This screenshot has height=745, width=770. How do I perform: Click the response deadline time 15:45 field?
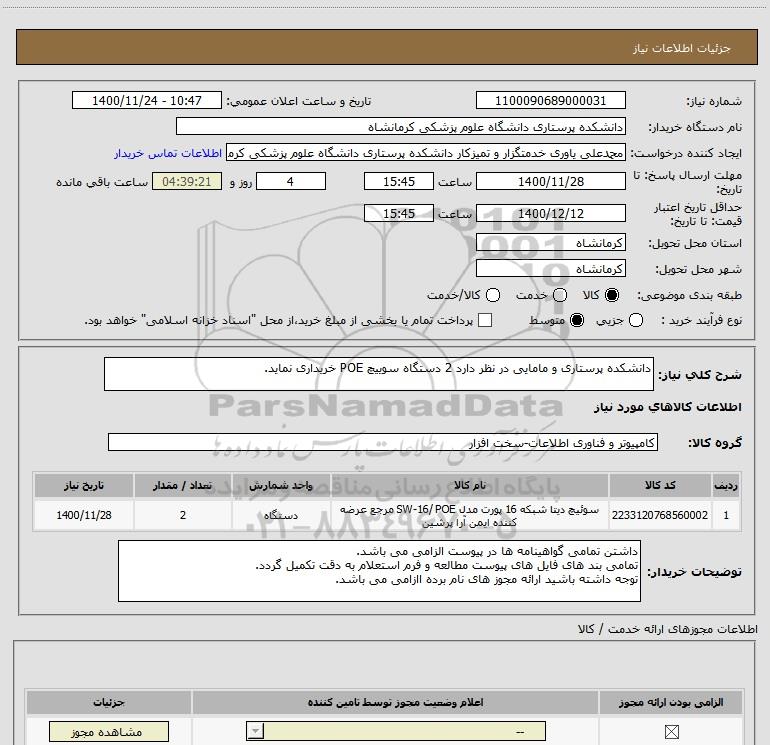(x=399, y=181)
